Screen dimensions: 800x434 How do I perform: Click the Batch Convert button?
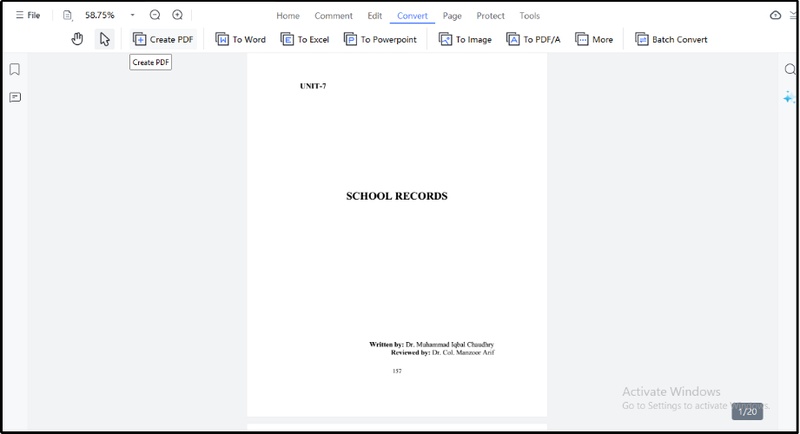click(671, 39)
